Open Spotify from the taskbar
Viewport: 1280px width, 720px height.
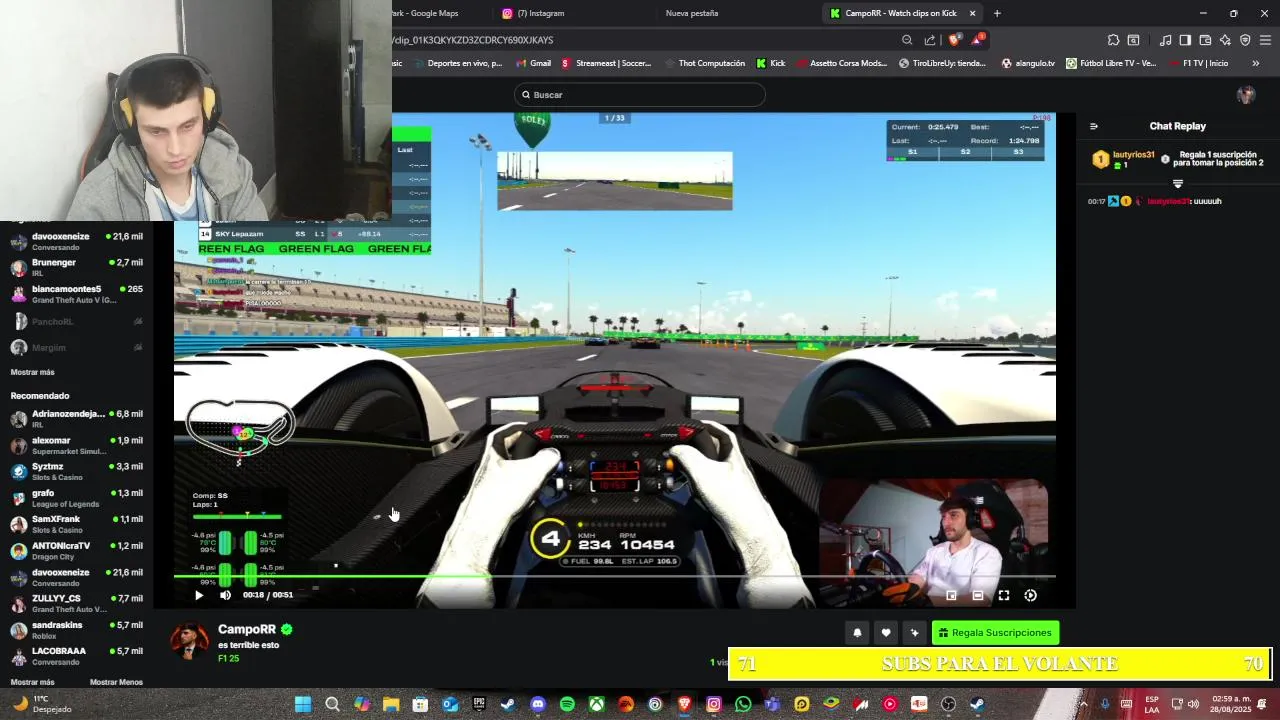[x=567, y=704]
